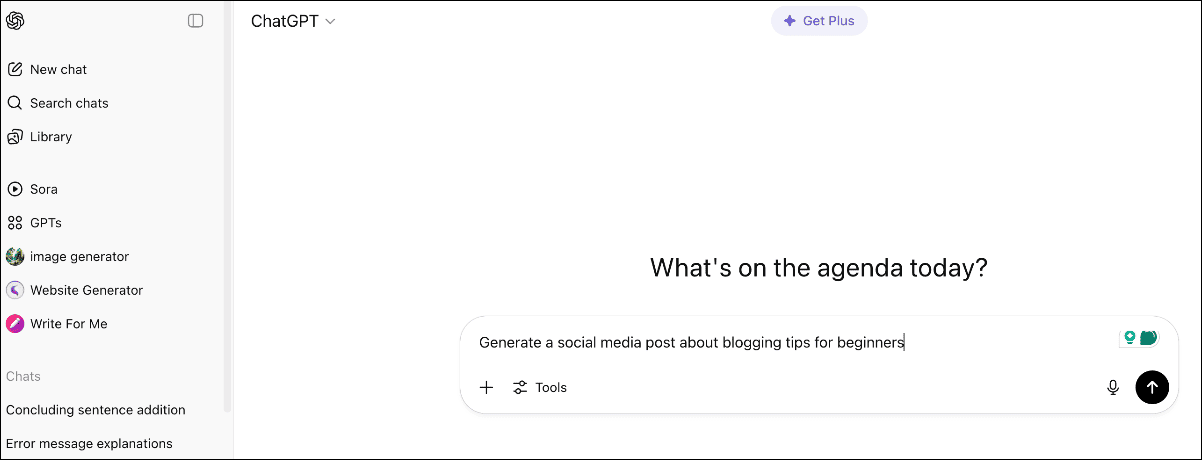Click the Get Plus upgrade button
Screen dimensions: 1202x460
[819, 21]
